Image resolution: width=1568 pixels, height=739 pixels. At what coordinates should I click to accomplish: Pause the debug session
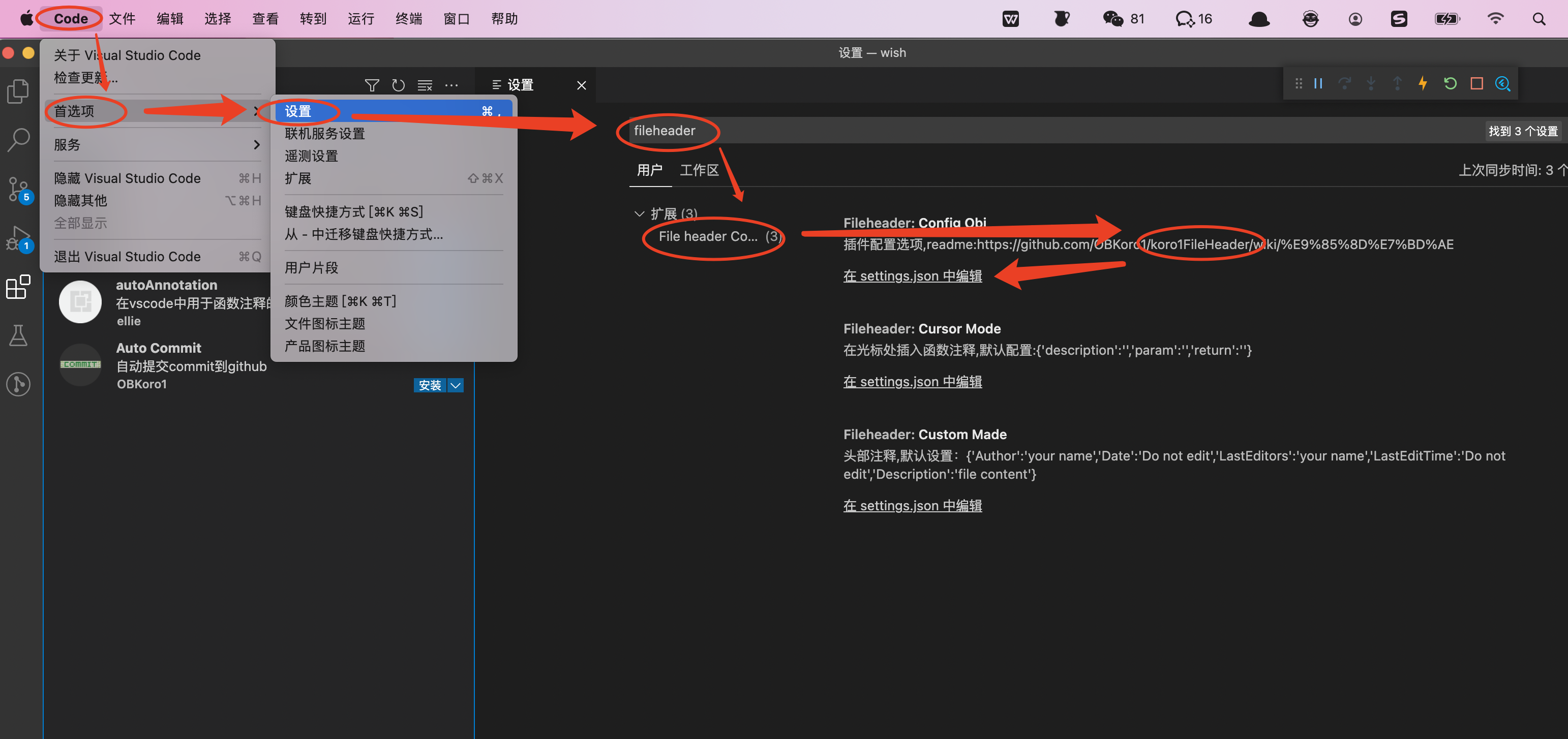tap(1318, 83)
